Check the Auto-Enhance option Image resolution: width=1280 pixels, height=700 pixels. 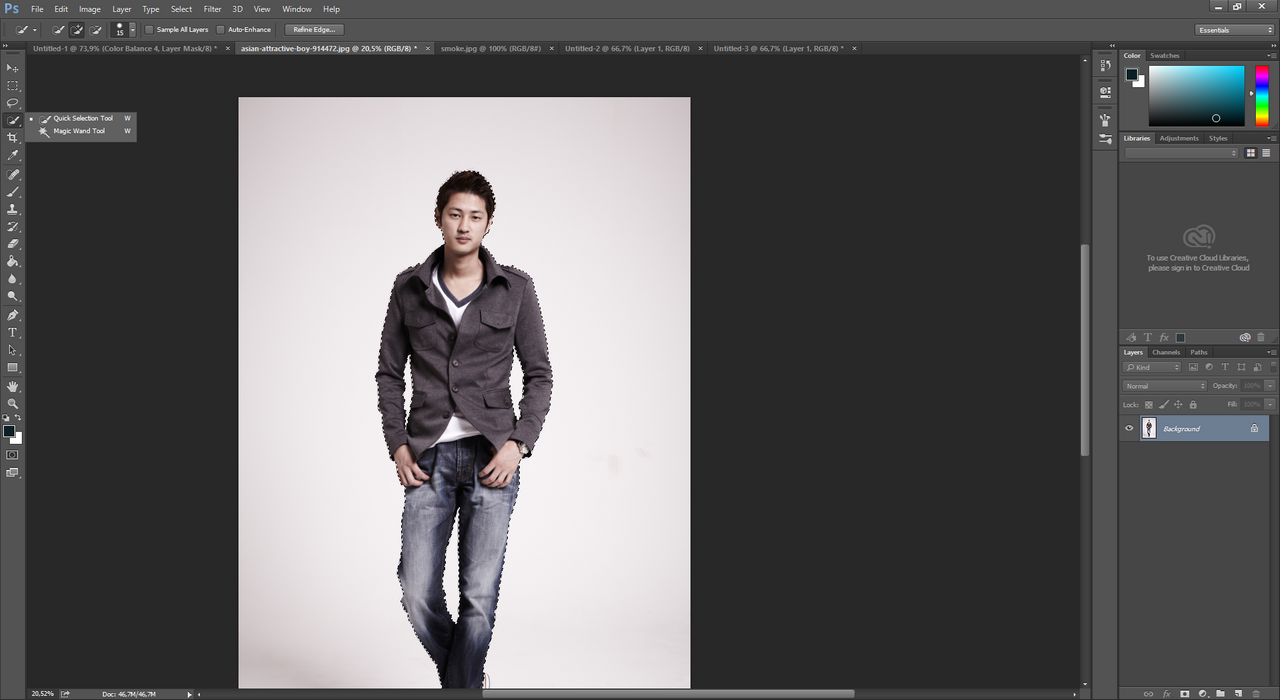pyautogui.click(x=221, y=30)
